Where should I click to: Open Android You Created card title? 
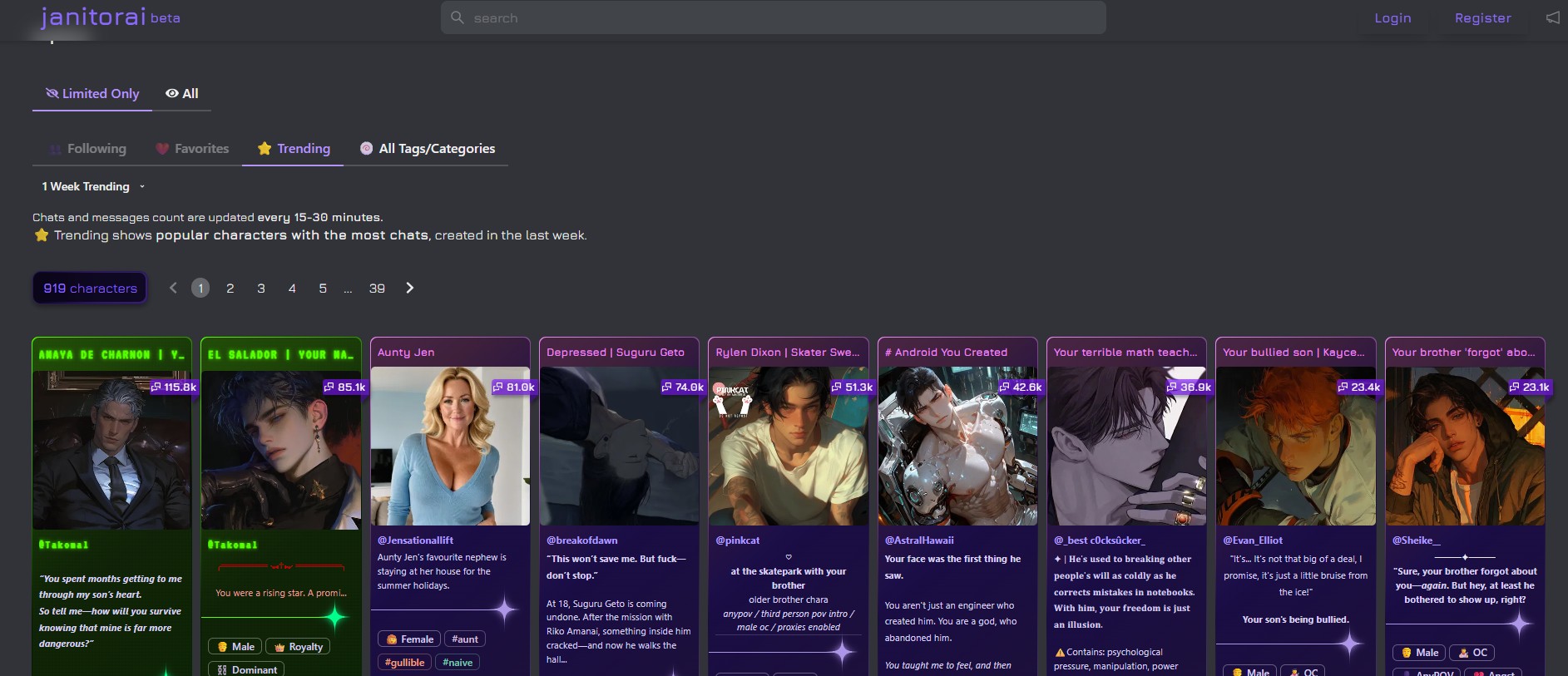[947, 353]
